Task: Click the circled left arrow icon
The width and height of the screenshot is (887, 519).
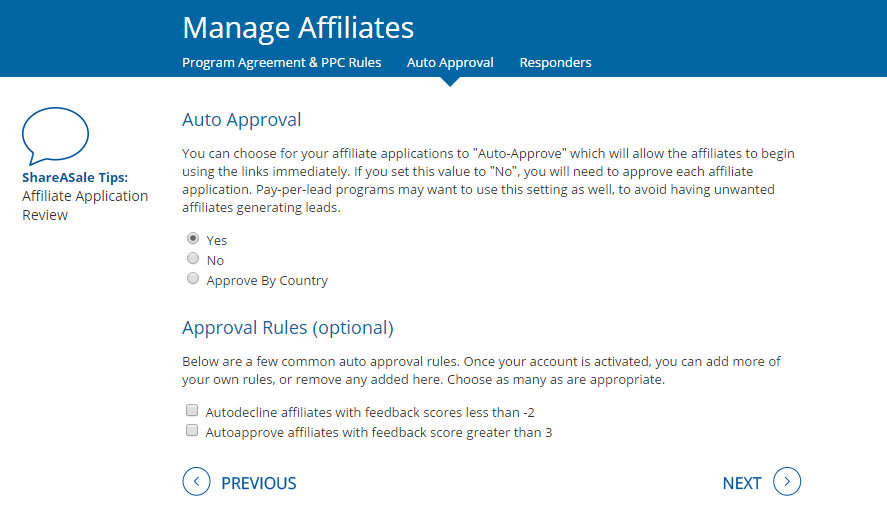Action: 197,482
